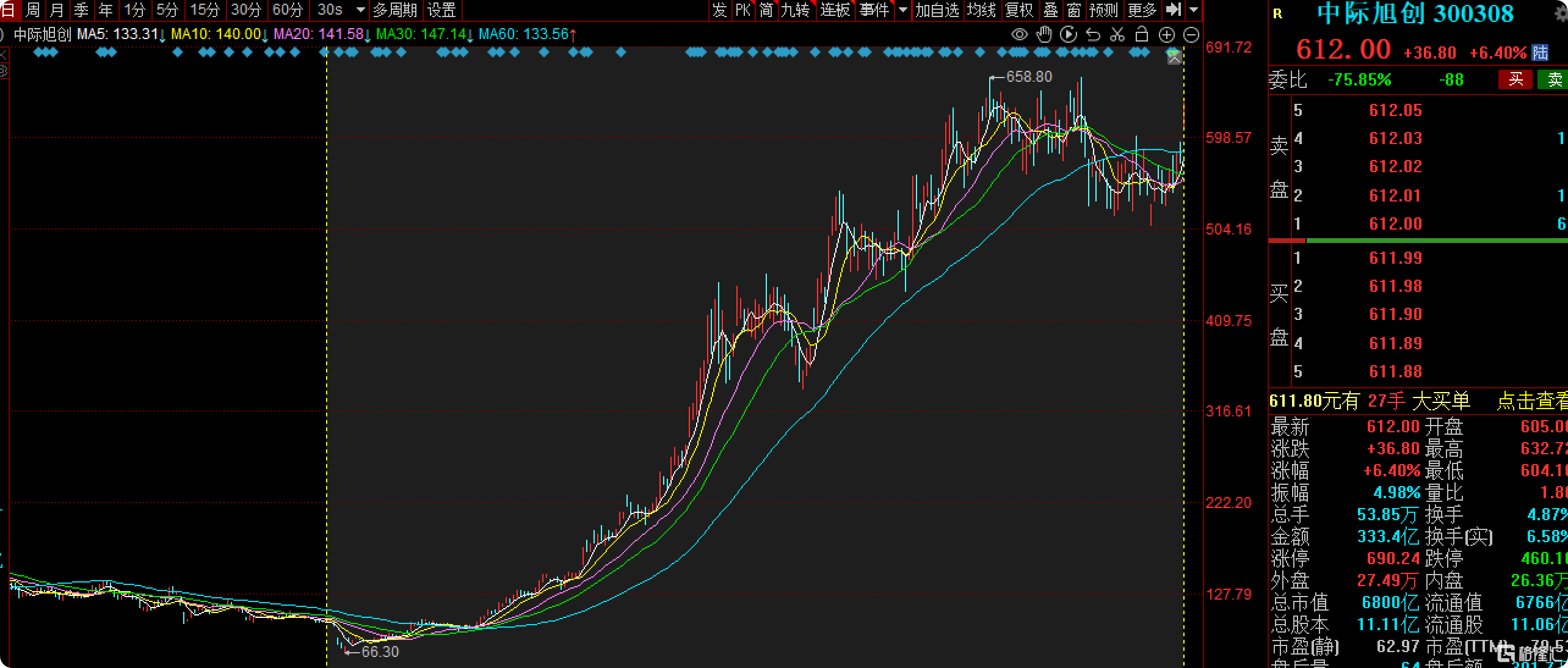Click the 658.80 high price marker
This screenshot has width=1568, height=668.
pyautogui.click(x=1029, y=77)
